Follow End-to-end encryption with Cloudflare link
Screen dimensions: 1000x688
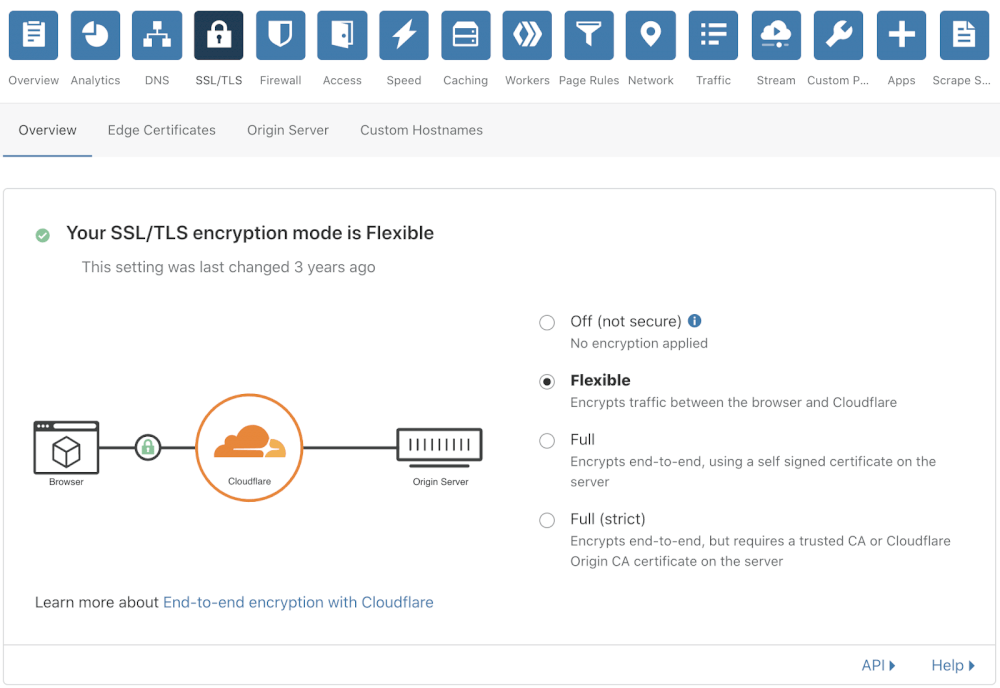point(298,602)
